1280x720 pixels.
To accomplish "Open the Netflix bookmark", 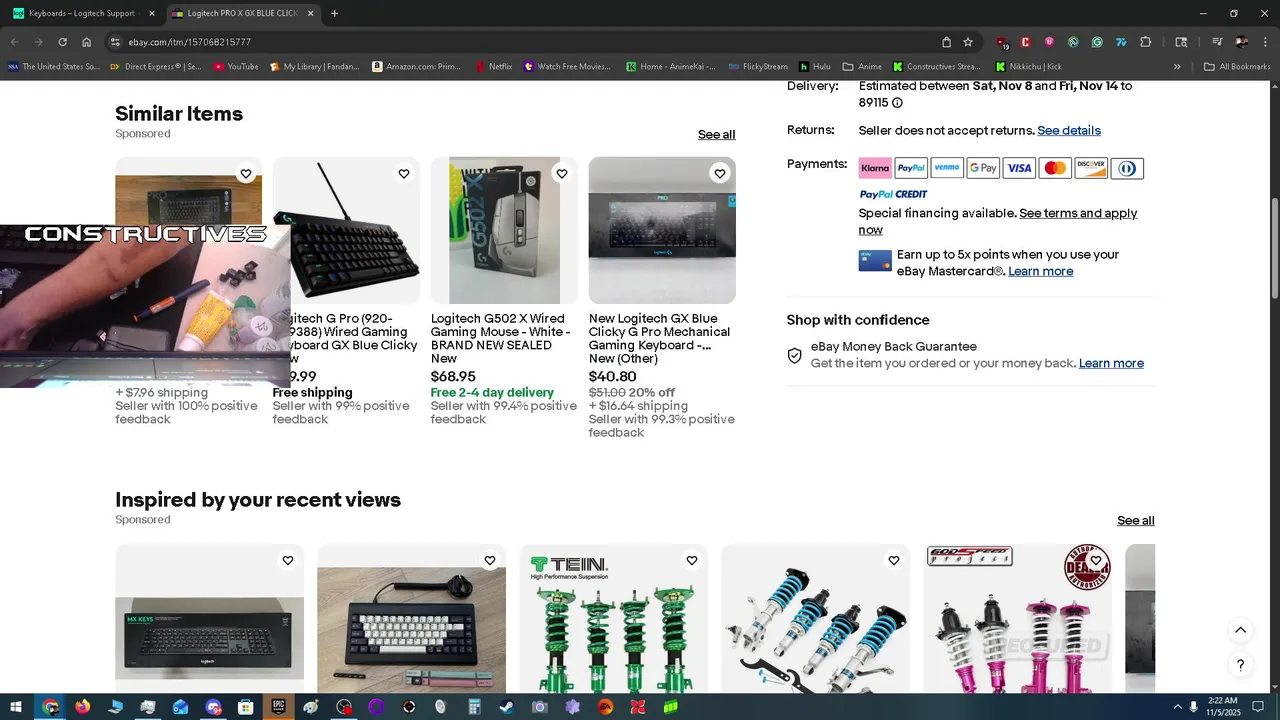I will tap(493, 67).
